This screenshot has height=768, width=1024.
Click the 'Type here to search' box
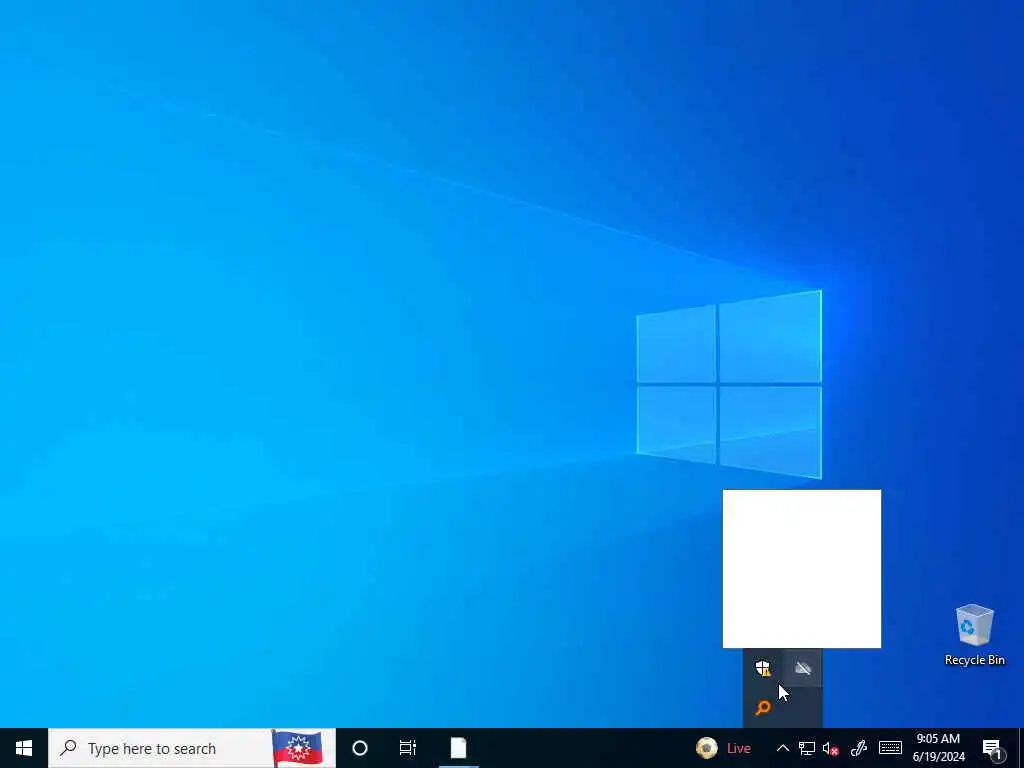(192, 748)
